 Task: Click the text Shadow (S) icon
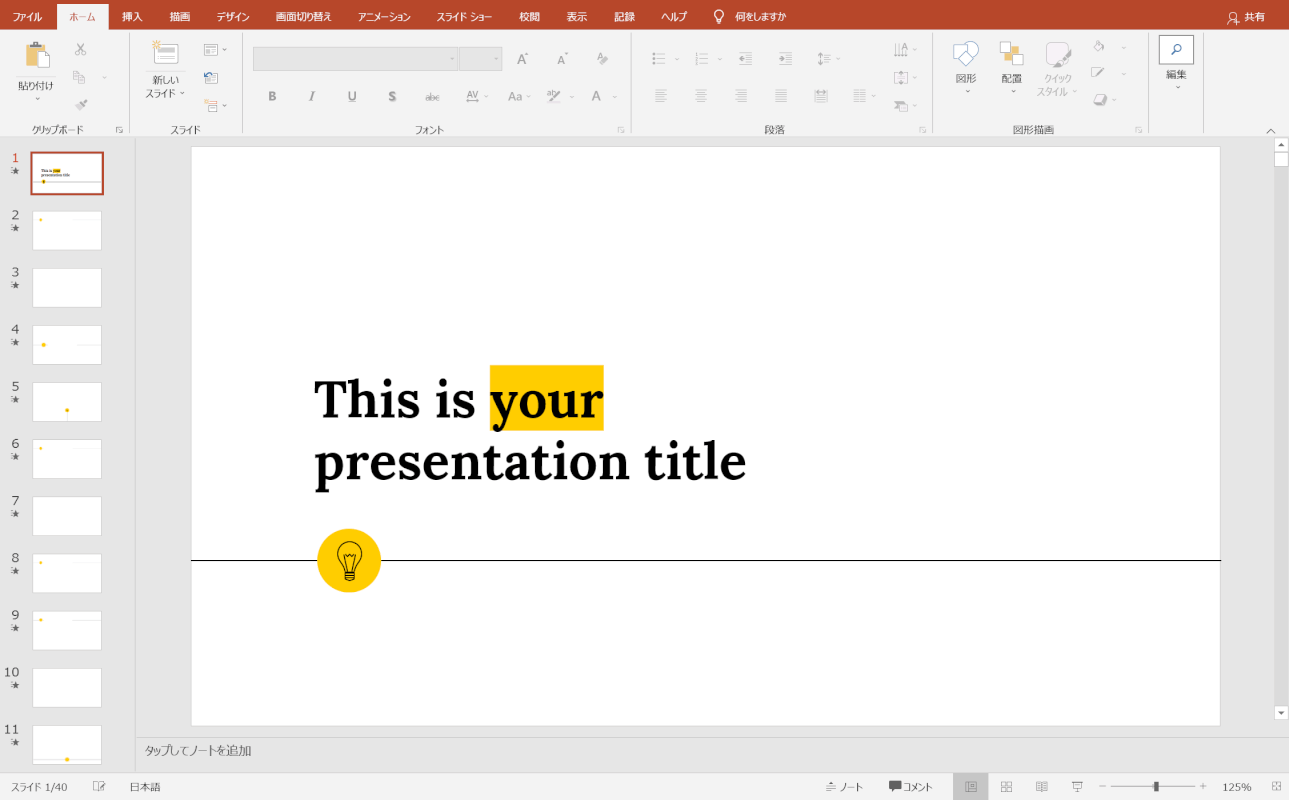pyautogui.click(x=392, y=96)
